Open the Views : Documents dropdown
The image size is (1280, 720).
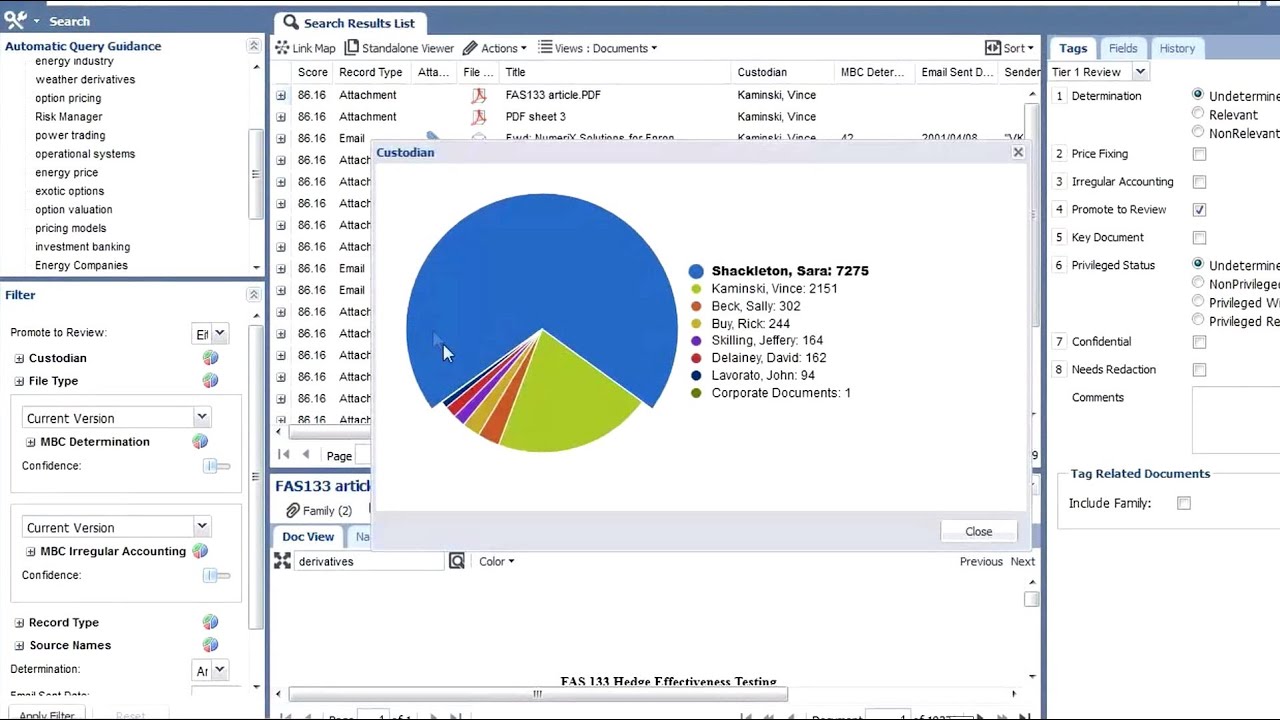click(598, 48)
